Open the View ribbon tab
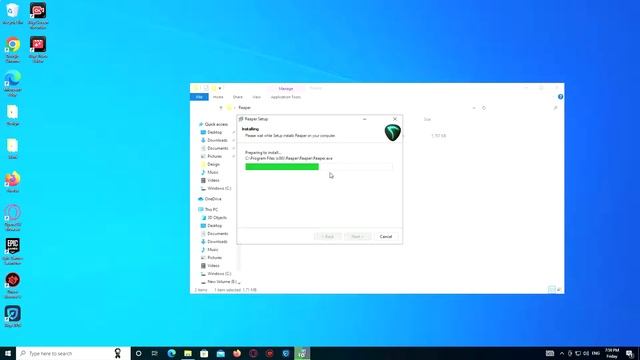The width and height of the screenshot is (640, 360). 256,97
